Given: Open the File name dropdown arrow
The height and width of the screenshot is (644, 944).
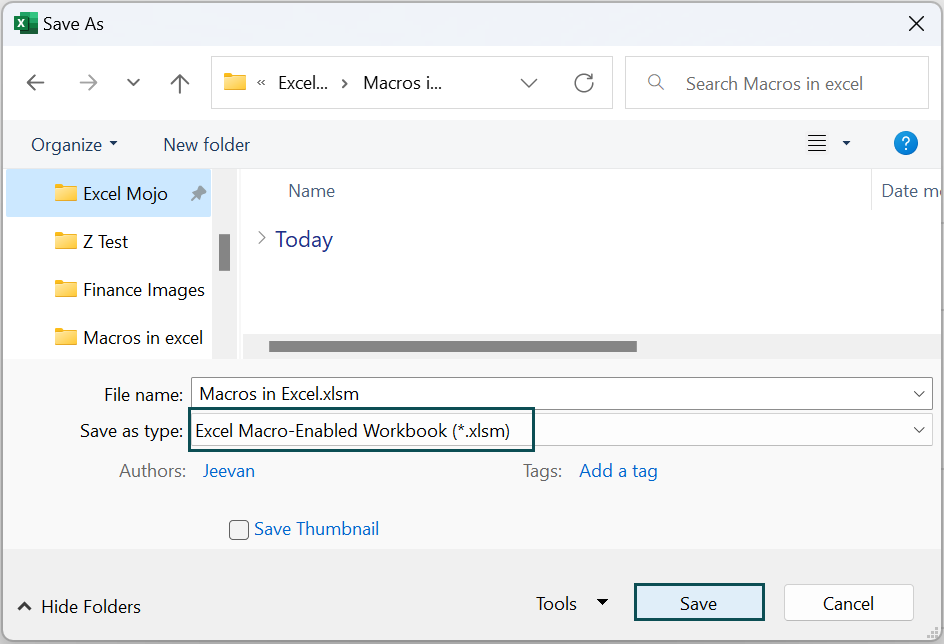Looking at the screenshot, I should 919,394.
